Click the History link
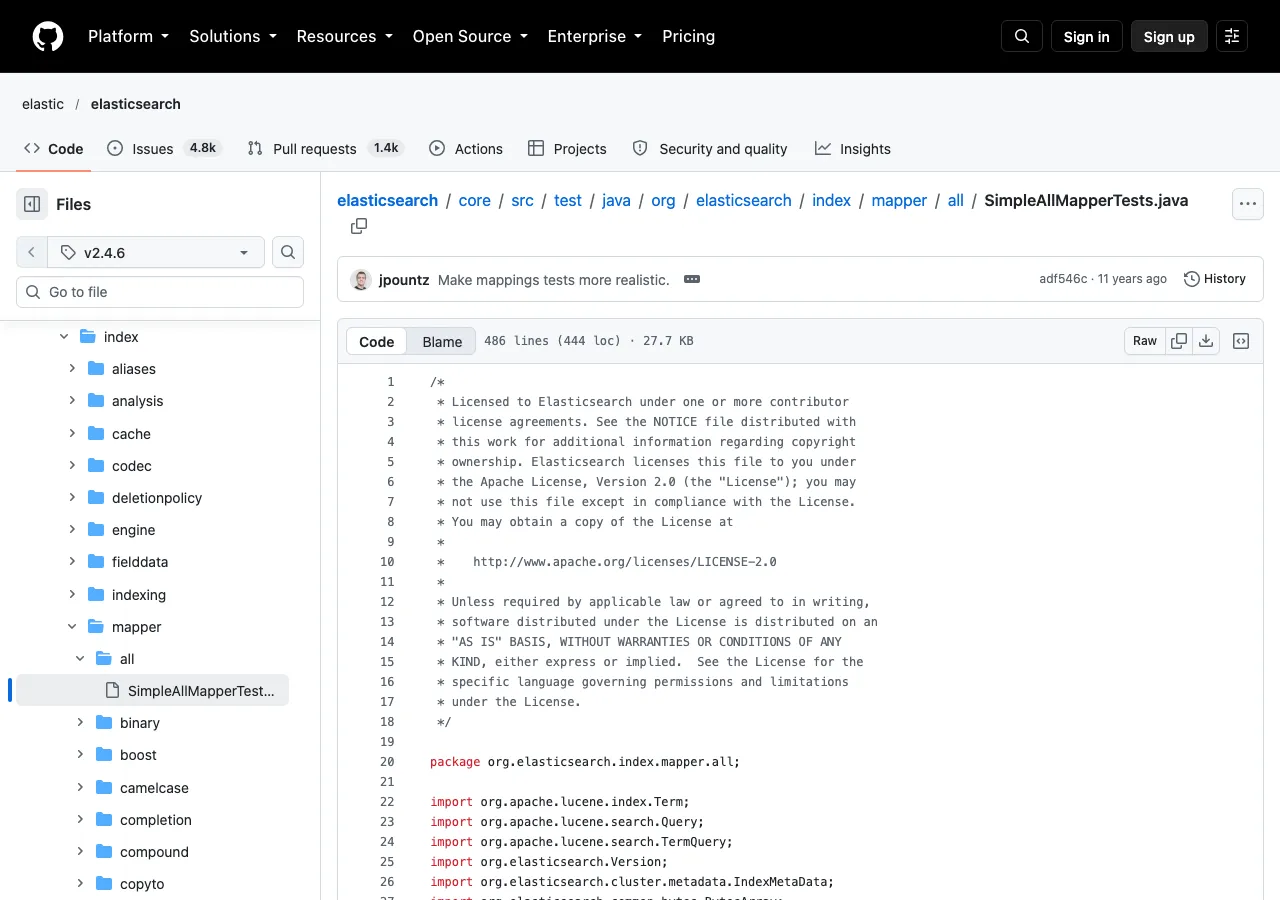Screen dimensions: 1280x900 1214,279
